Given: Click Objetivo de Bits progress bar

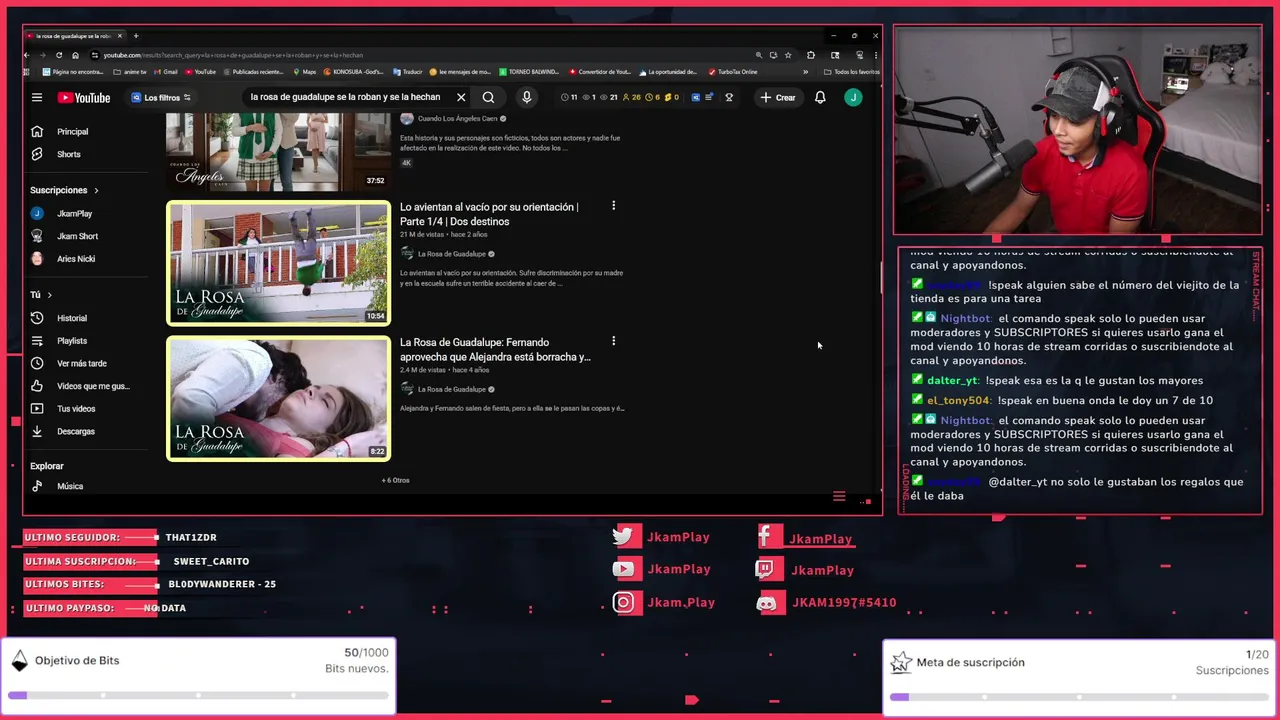Looking at the screenshot, I should coord(198,695).
